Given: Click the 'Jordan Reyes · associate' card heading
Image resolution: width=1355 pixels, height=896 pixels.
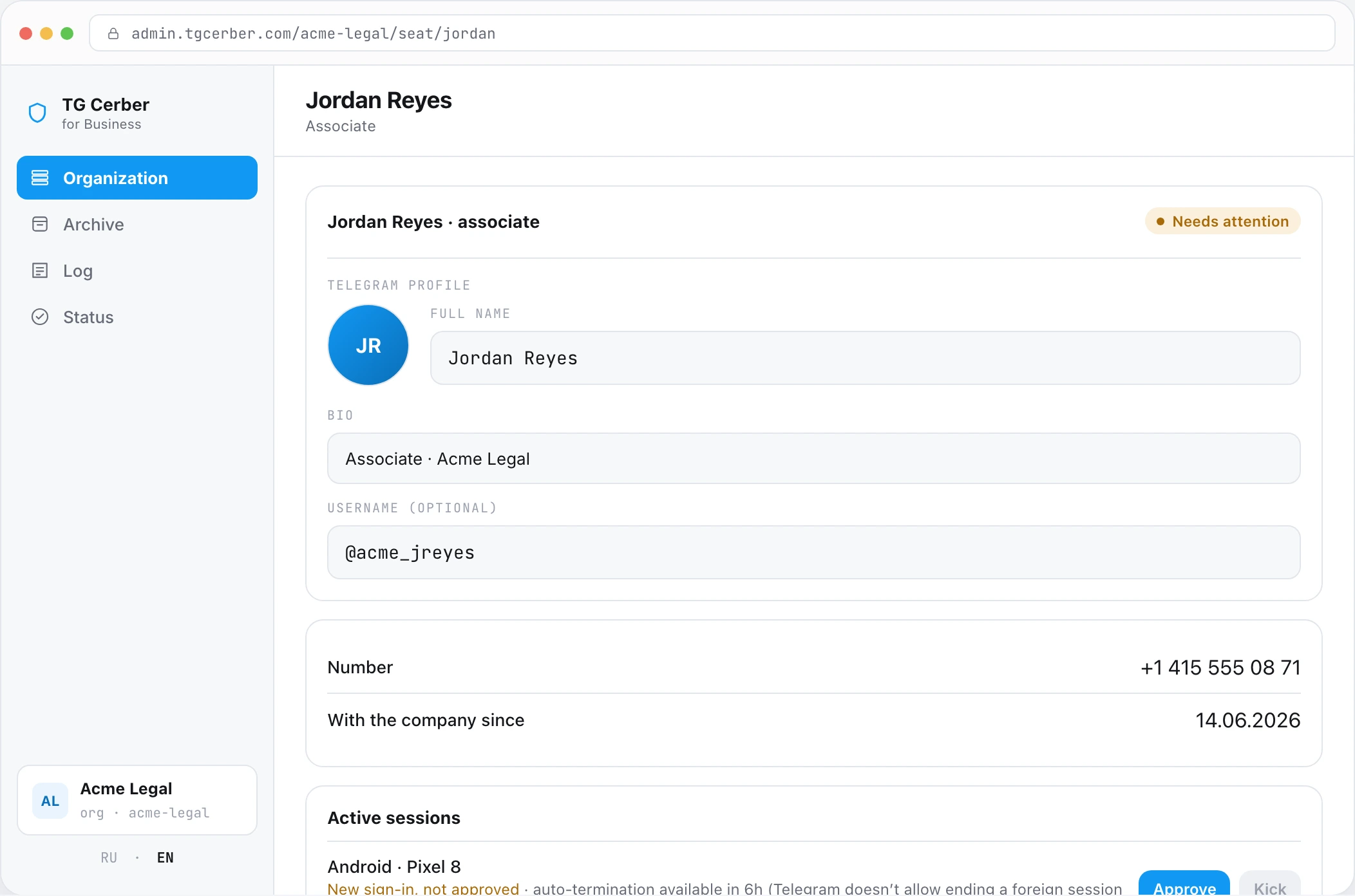Looking at the screenshot, I should click(433, 221).
